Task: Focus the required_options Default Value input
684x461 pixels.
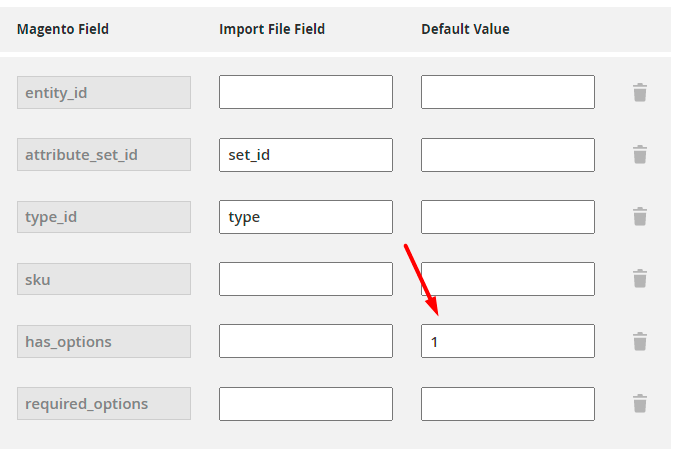Action: (x=507, y=404)
